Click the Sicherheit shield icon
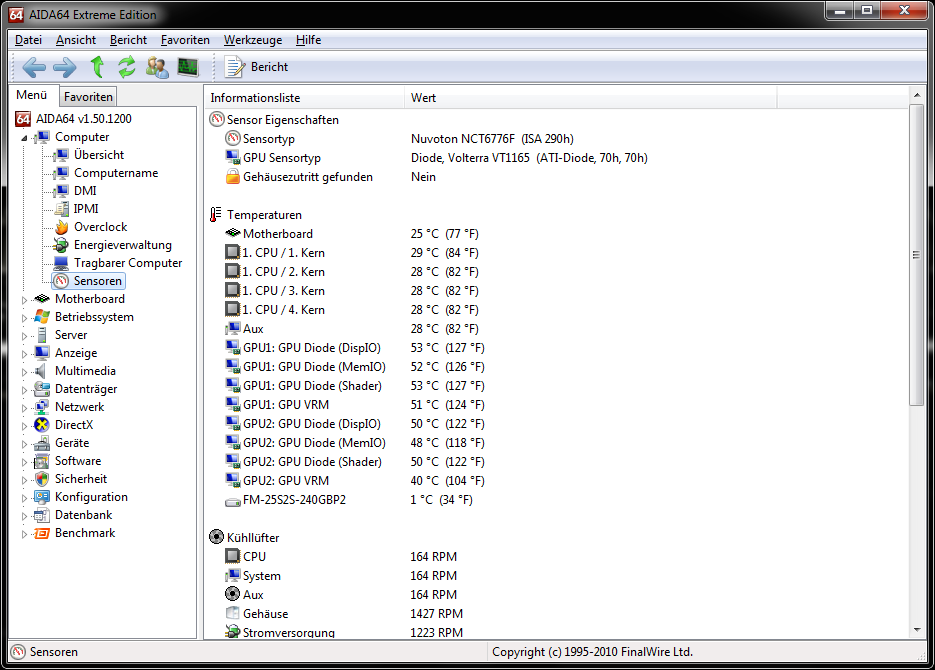Image resolution: width=935 pixels, height=670 pixels. pos(42,479)
